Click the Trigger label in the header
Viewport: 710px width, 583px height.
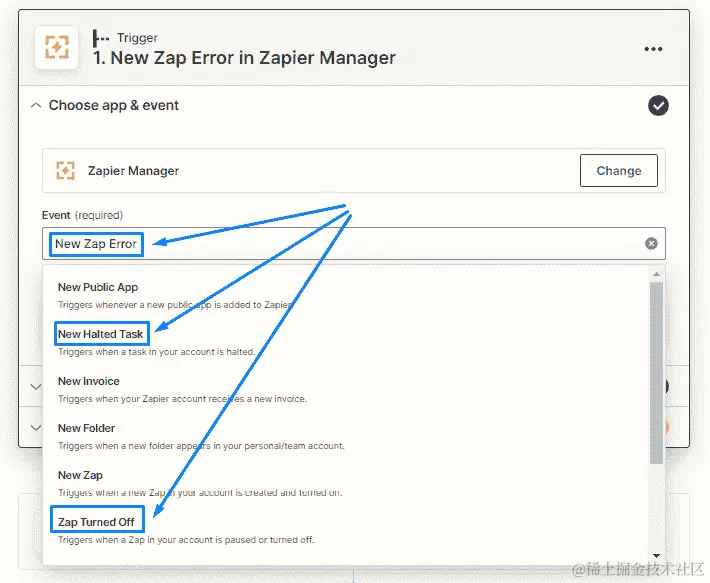(x=137, y=38)
